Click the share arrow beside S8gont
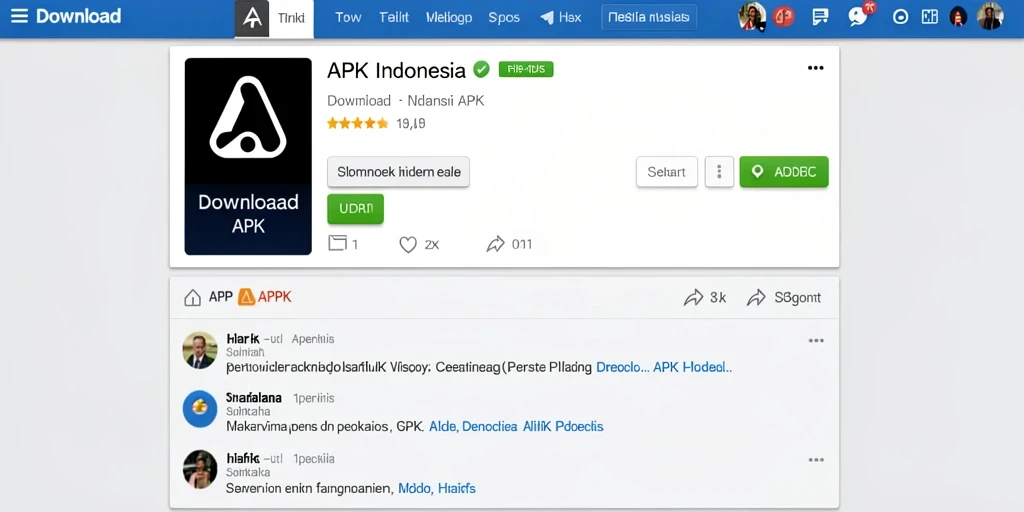 click(x=756, y=298)
